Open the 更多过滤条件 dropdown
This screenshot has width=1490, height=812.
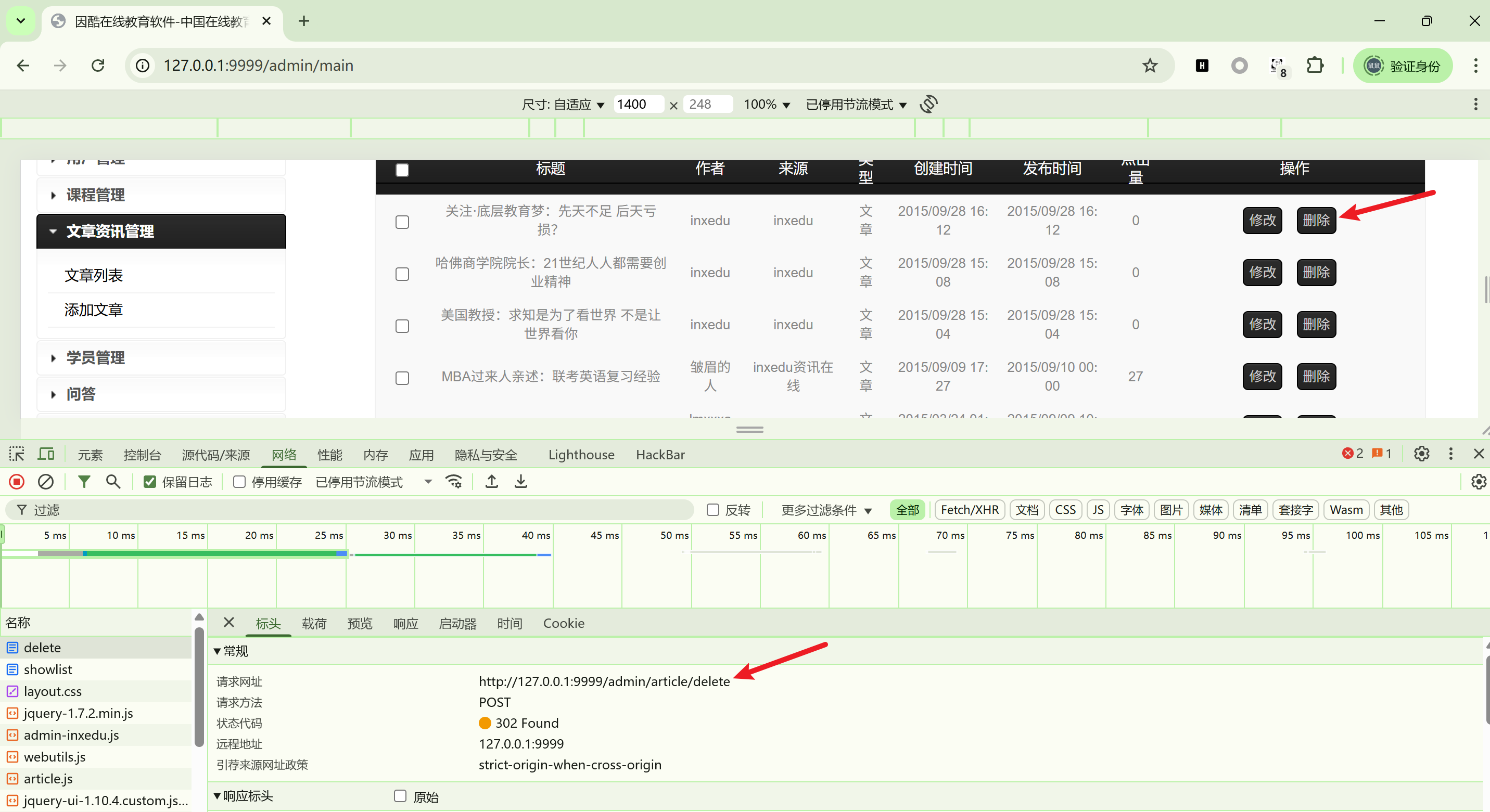(826, 510)
